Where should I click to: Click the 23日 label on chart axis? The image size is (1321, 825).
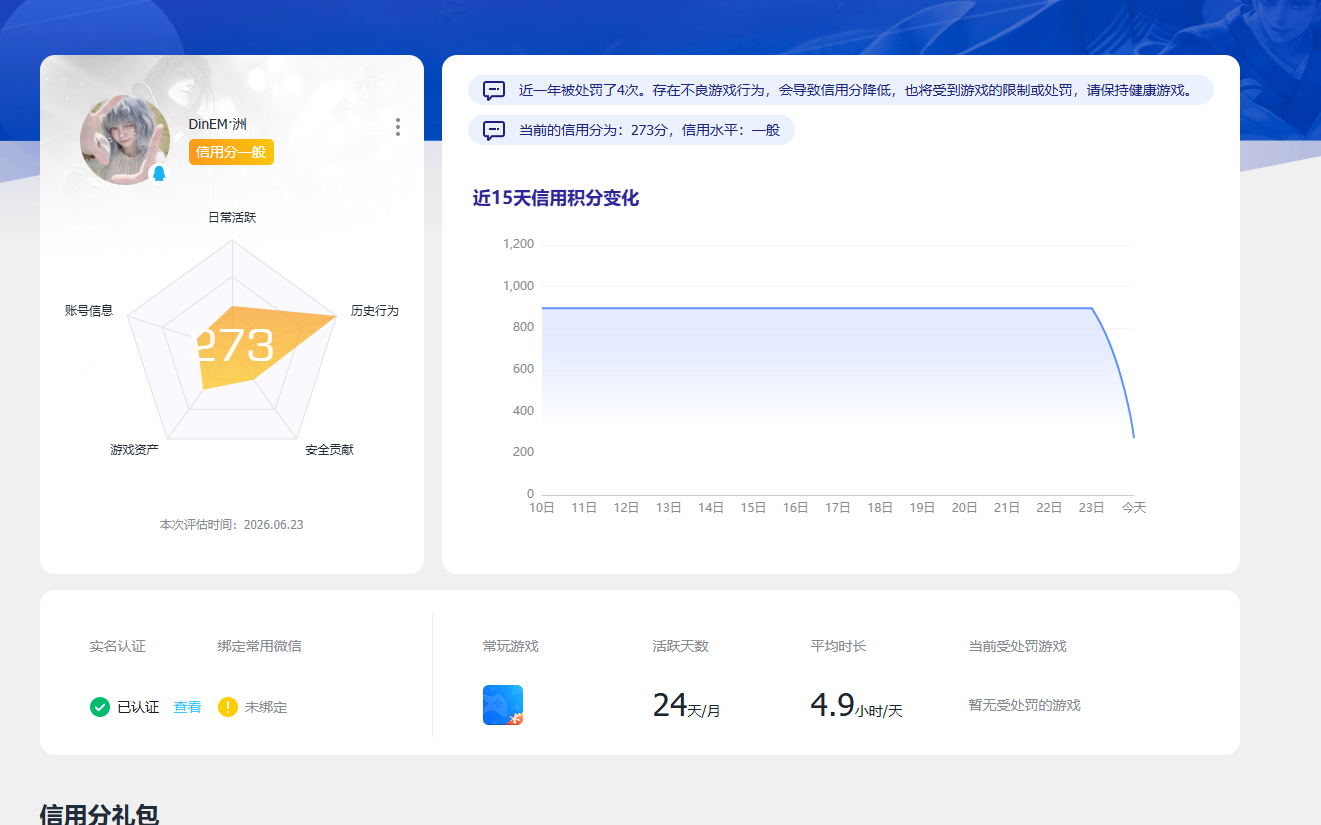(1091, 508)
